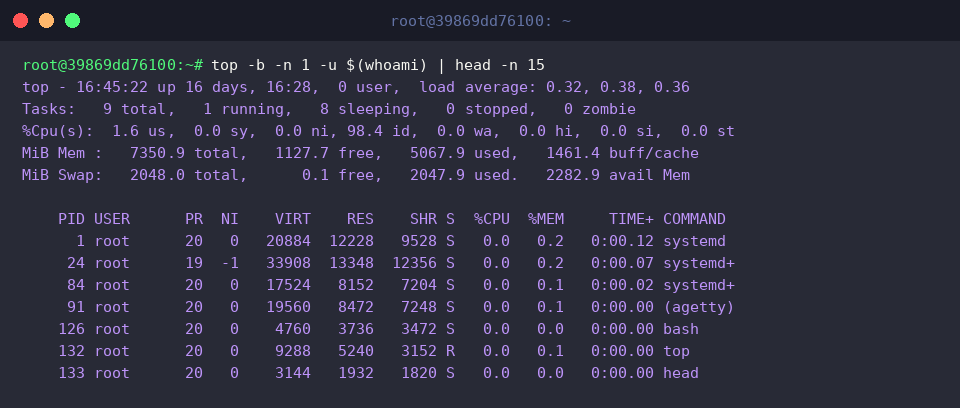
Task: Click the (agetty) command name
Action: [x=699, y=308]
